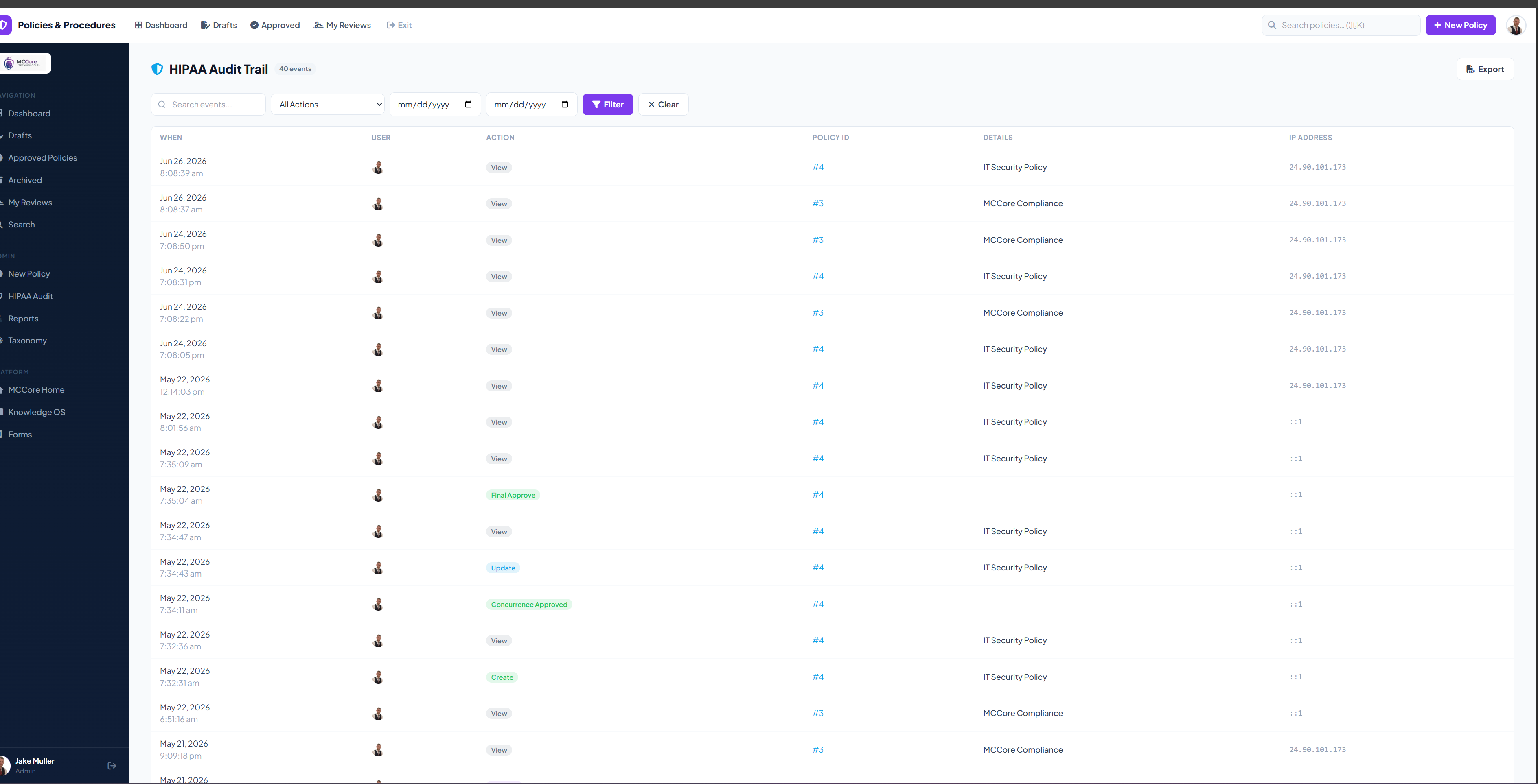Image resolution: width=1538 pixels, height=784 pixels.
Task: Click the Update badge in the 7:34:43 am row
Action: pyautogui.click(x=503, y=568)
